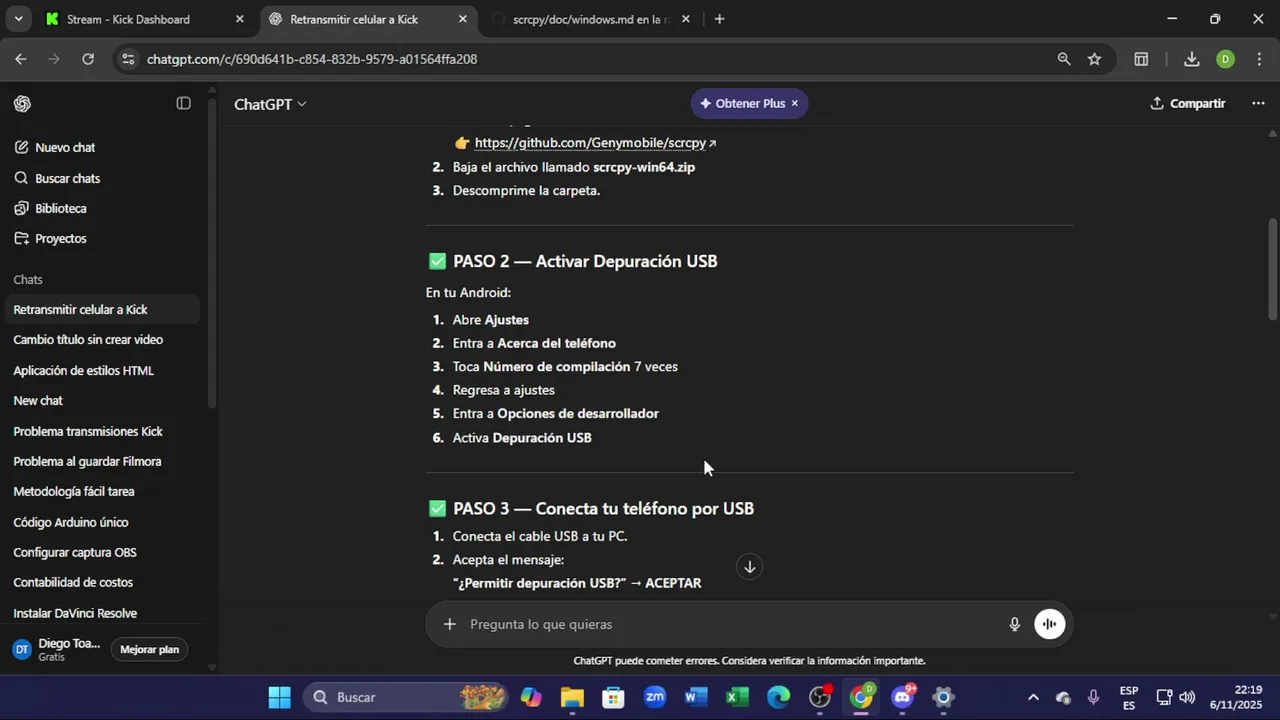Open the Chrome profile avatar D
This screenshot has height=720, width=1280.
tap(1225, 59)
